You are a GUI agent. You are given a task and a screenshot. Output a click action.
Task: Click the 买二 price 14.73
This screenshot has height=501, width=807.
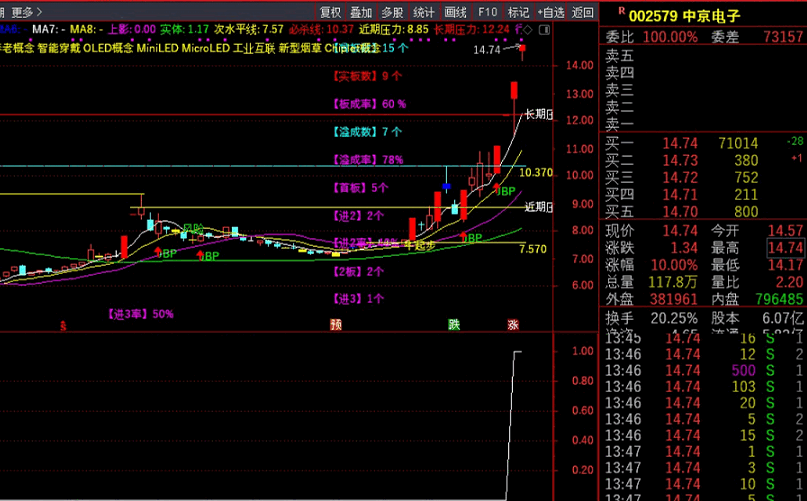680,160
